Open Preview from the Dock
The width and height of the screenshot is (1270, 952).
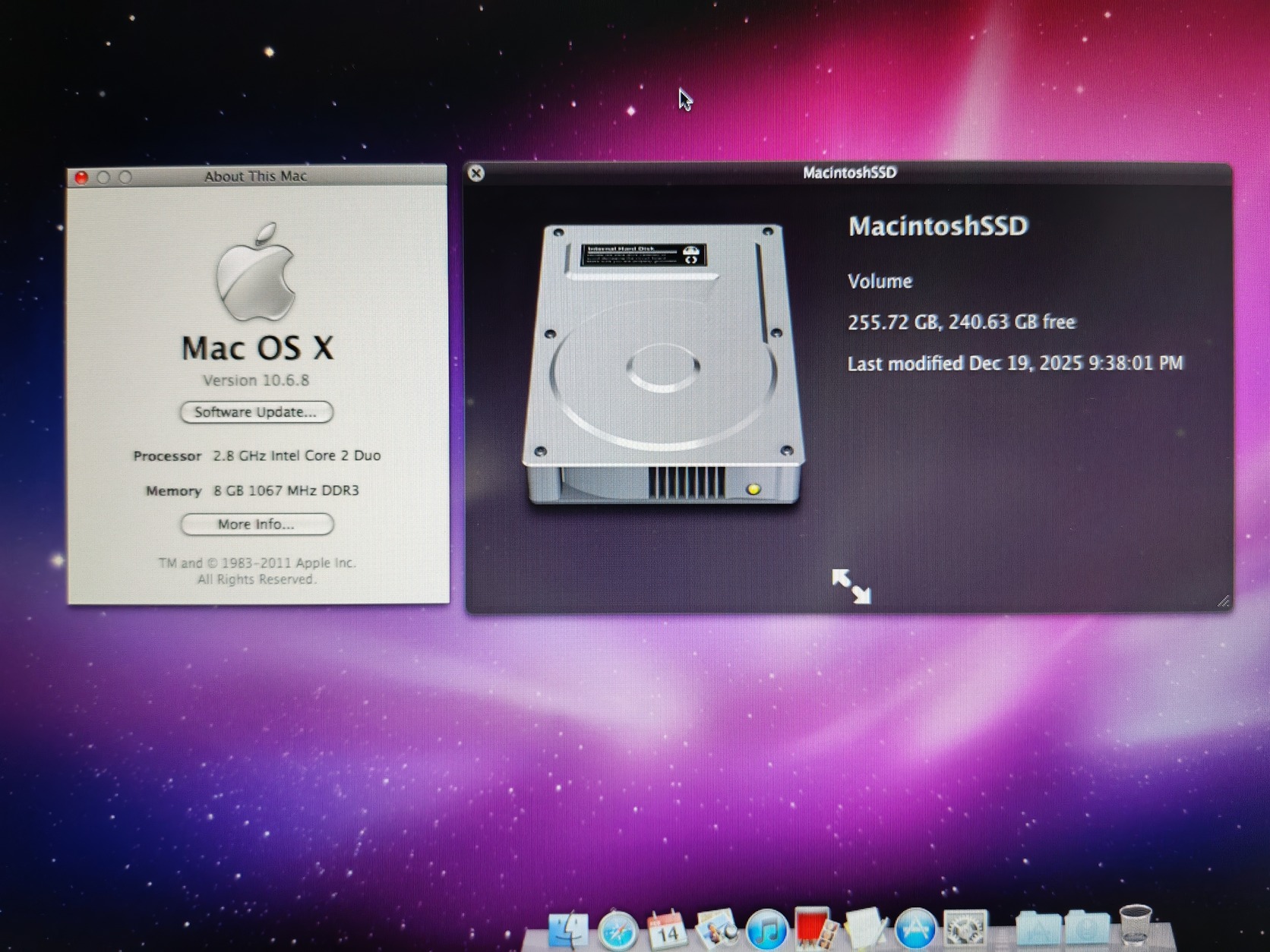(x=716, y=930)
